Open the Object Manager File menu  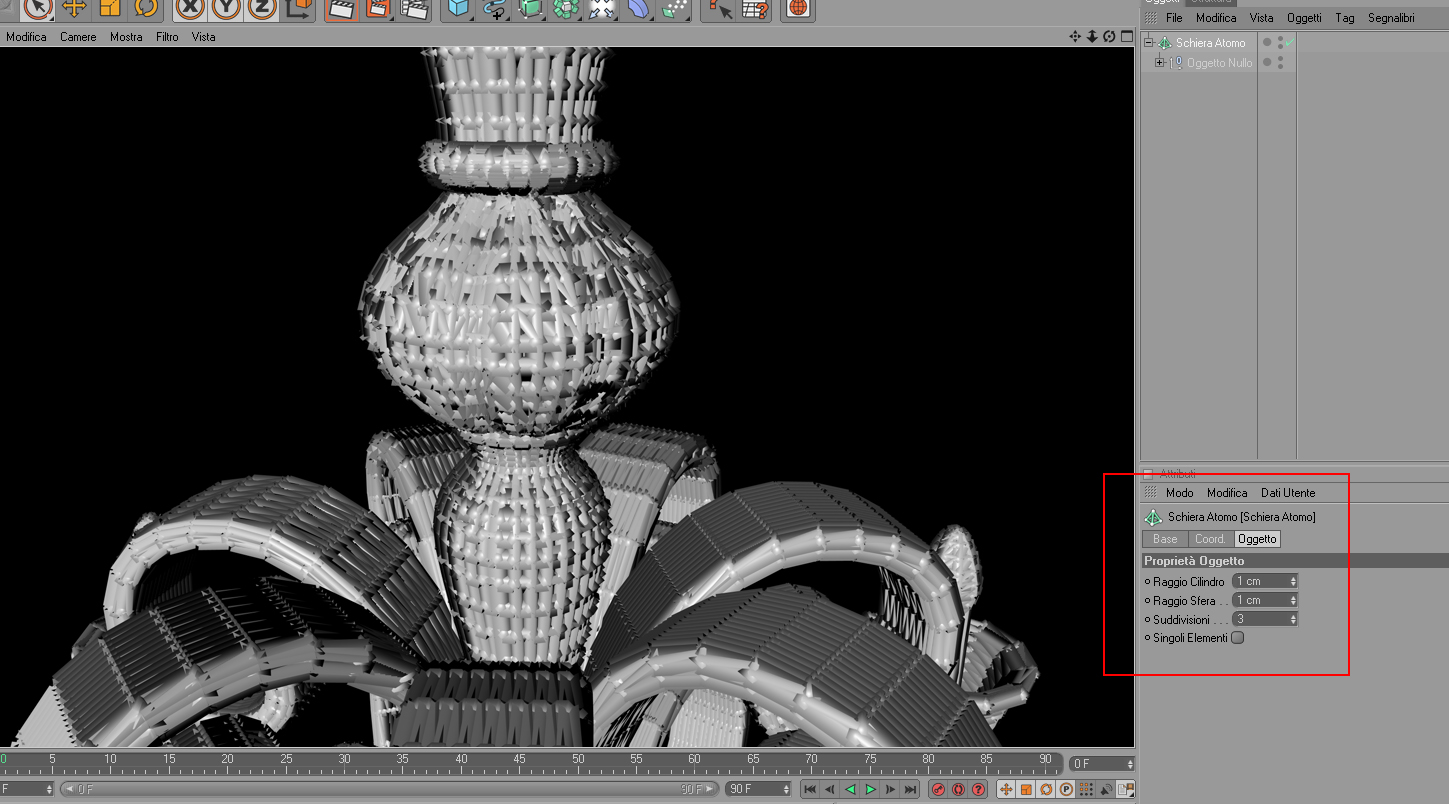pos(1174,18)
